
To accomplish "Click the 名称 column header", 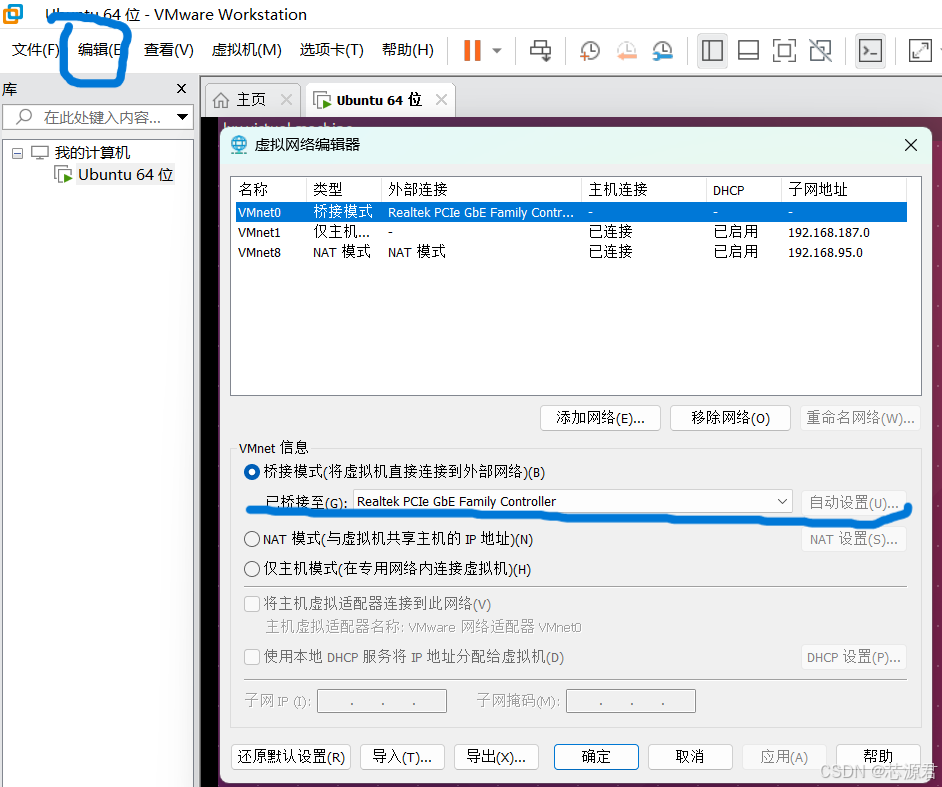I will [x=270, y=190].
